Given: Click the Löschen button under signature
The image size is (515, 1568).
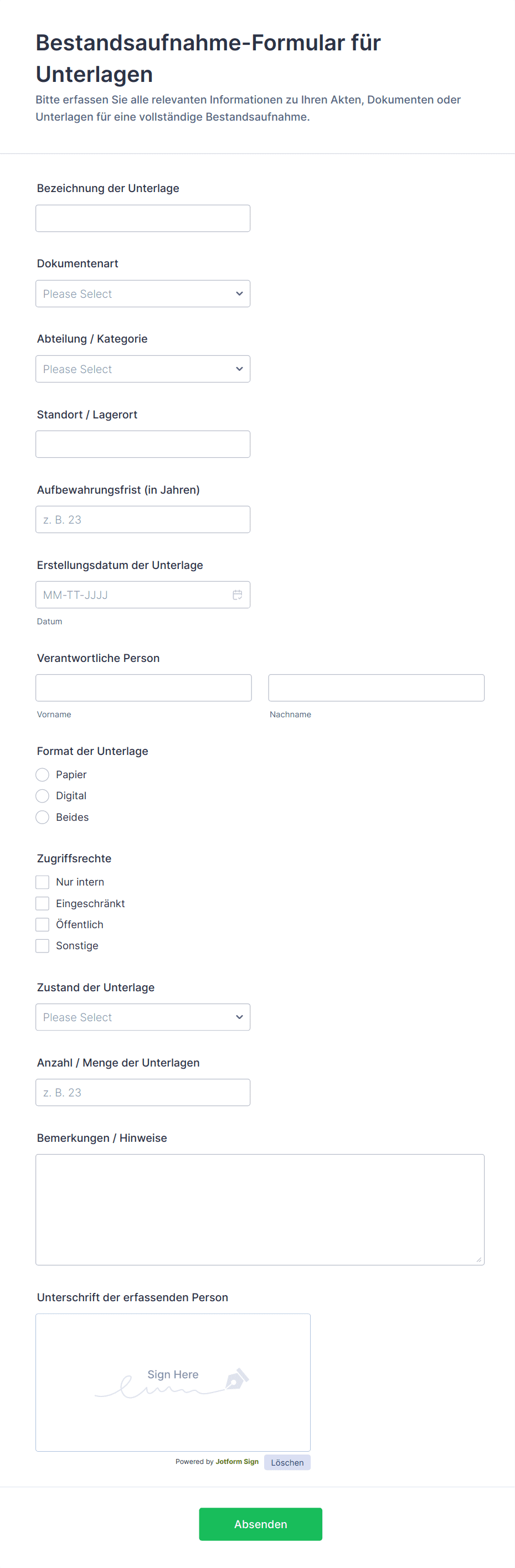Looking at the screenshot, I should click(x=287, y=1463).
